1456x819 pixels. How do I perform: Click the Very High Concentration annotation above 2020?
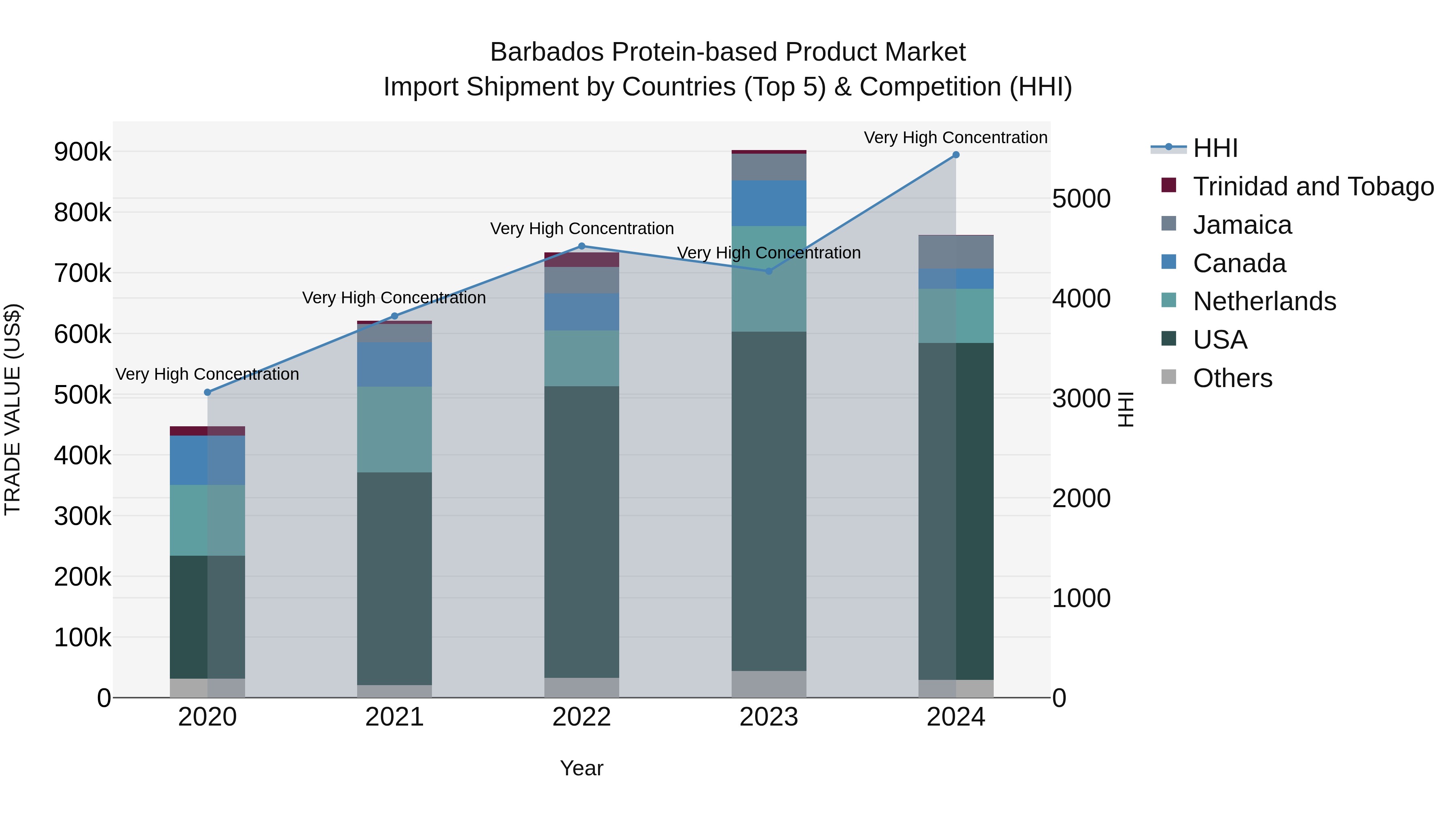pyautogui.click(x=207, y=374)
